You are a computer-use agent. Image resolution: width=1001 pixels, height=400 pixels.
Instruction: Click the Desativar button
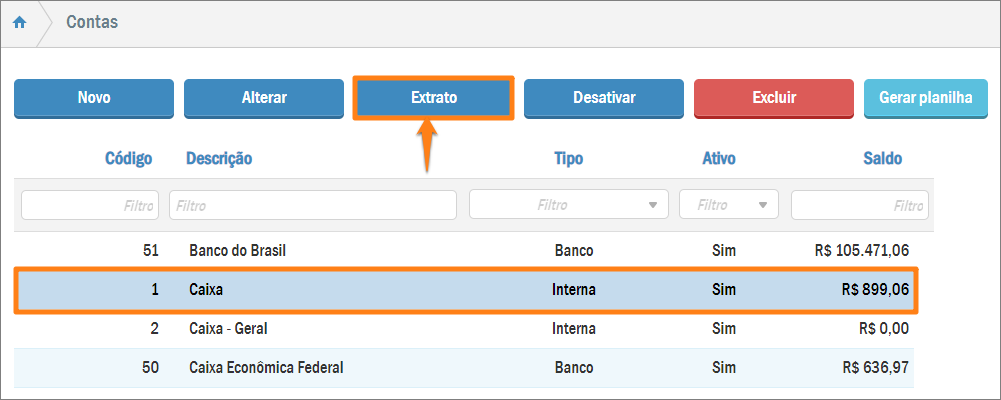pos(604,98)
